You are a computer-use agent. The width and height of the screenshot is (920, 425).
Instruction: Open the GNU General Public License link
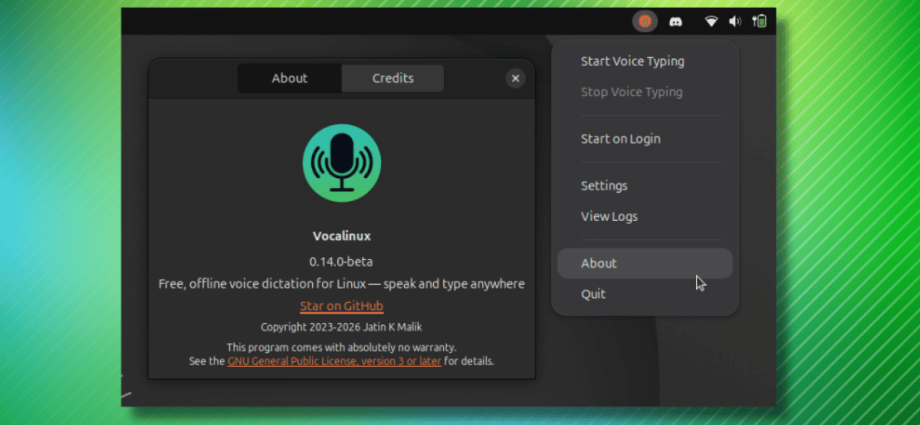pos(334,361)
